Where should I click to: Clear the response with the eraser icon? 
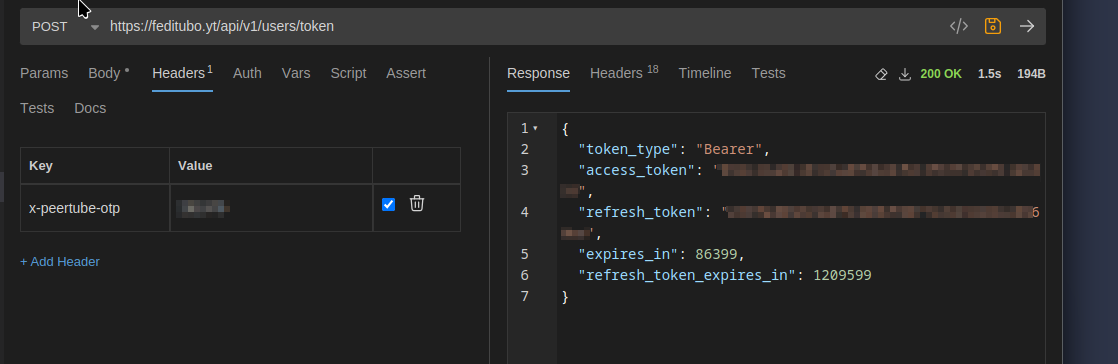pos(881,74)
